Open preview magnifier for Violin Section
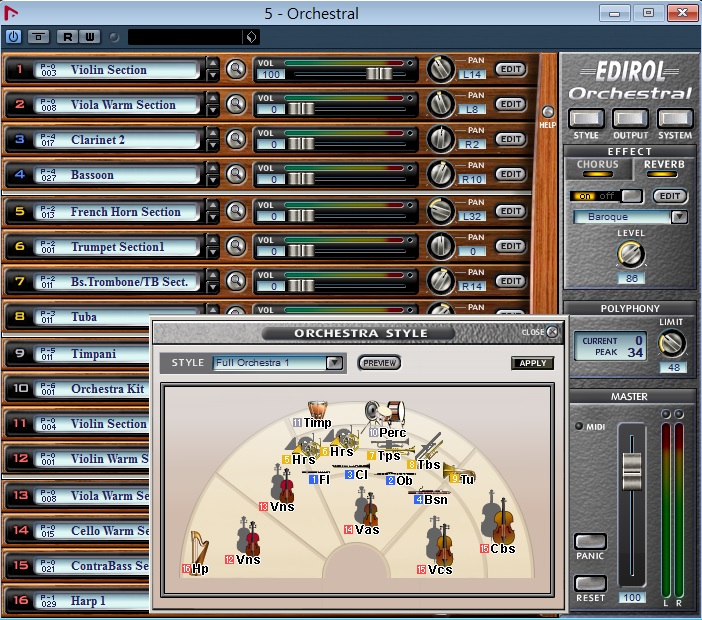This screenshot has height=620, width=702. 235,69
